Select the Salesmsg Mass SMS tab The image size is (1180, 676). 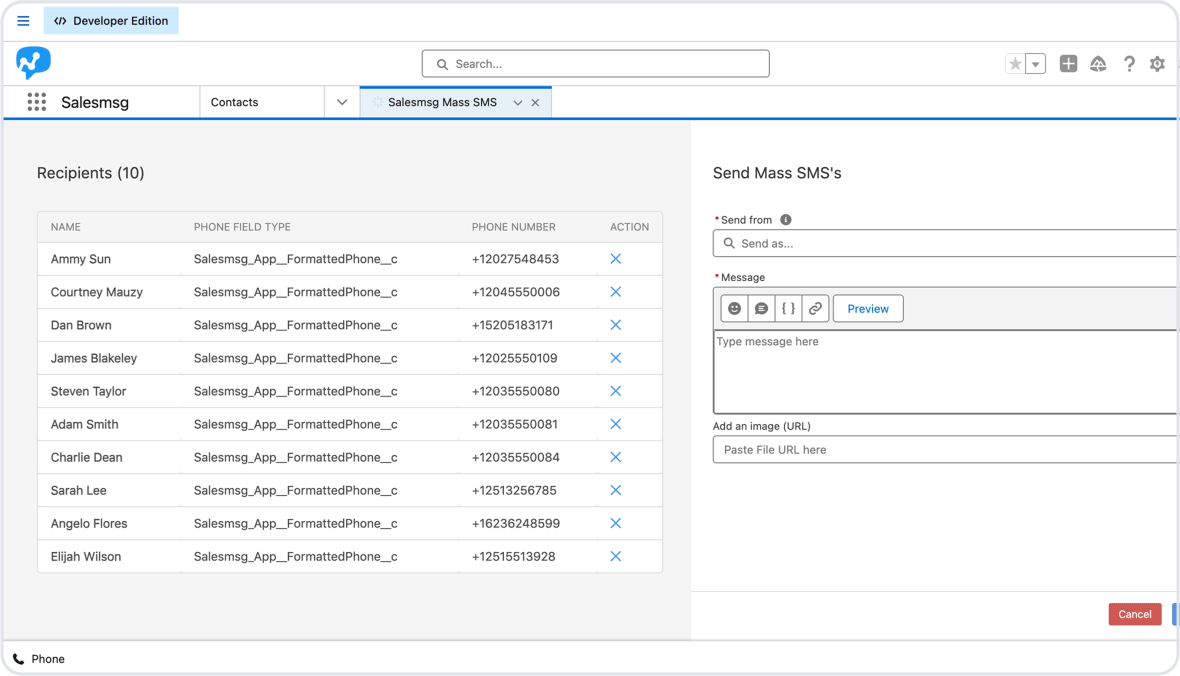[x=445, y=101]
